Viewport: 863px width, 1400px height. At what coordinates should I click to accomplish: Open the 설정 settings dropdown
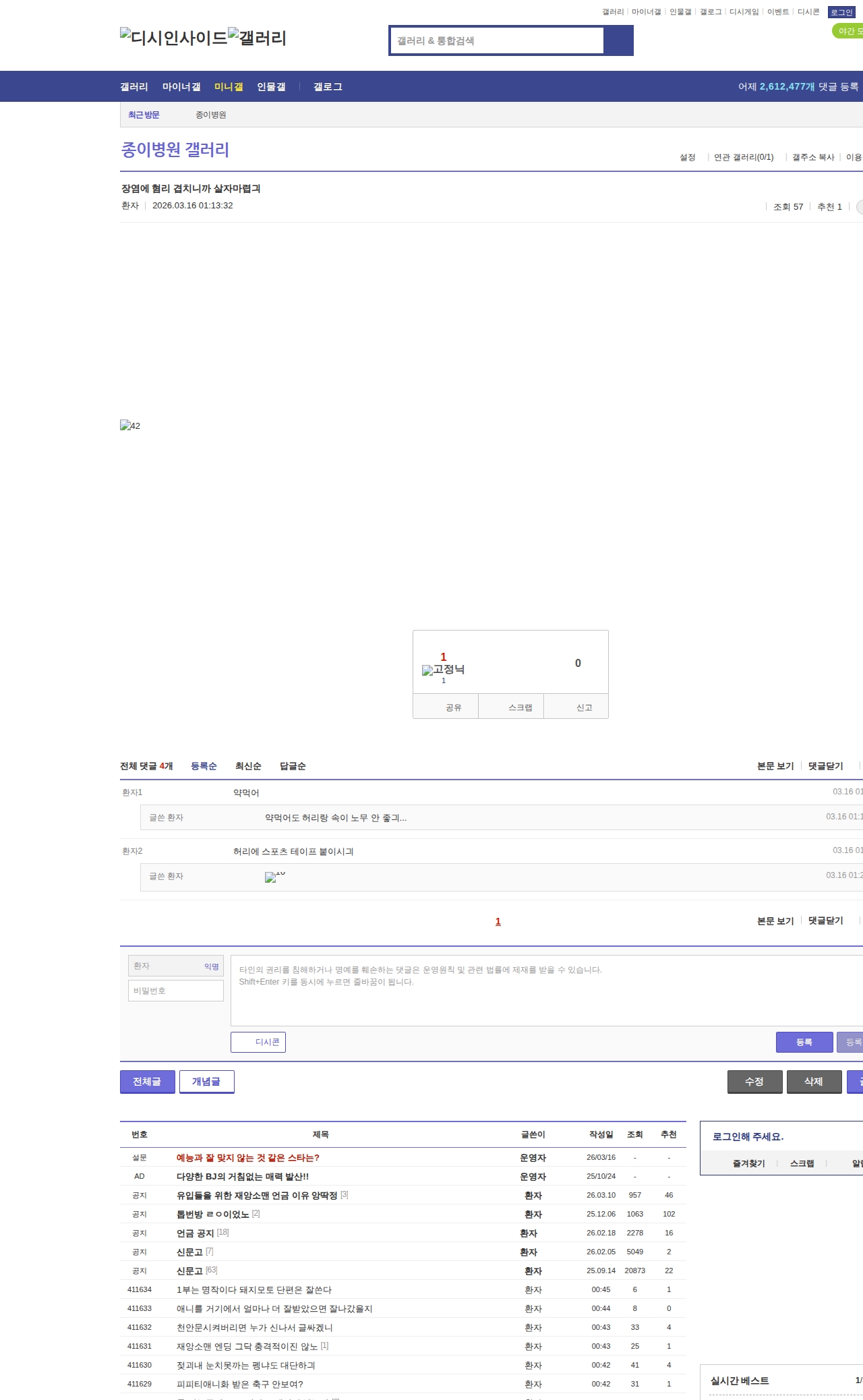click(x=687, y=157)
